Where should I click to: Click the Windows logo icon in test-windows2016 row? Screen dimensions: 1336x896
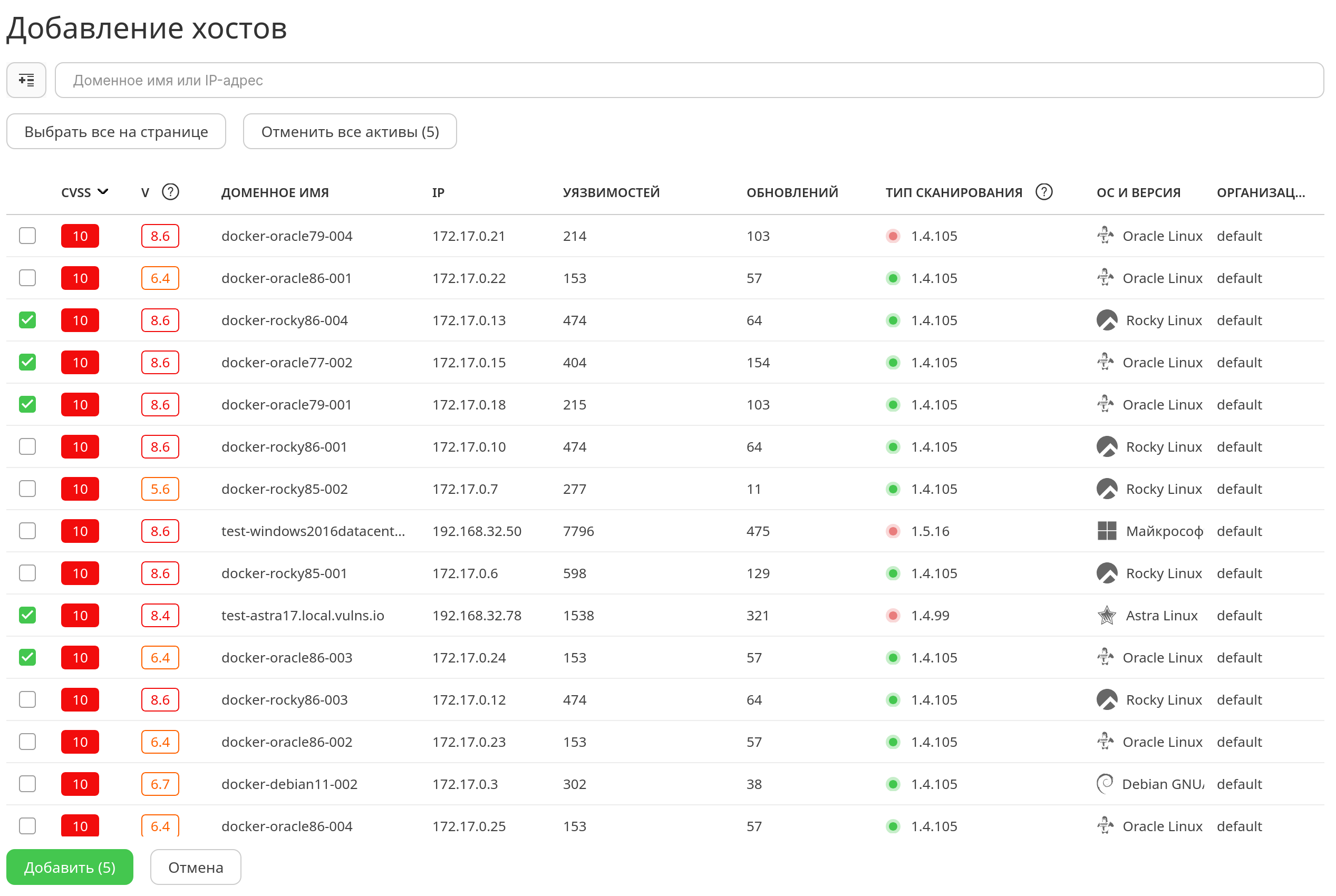tap(1107, 531)
